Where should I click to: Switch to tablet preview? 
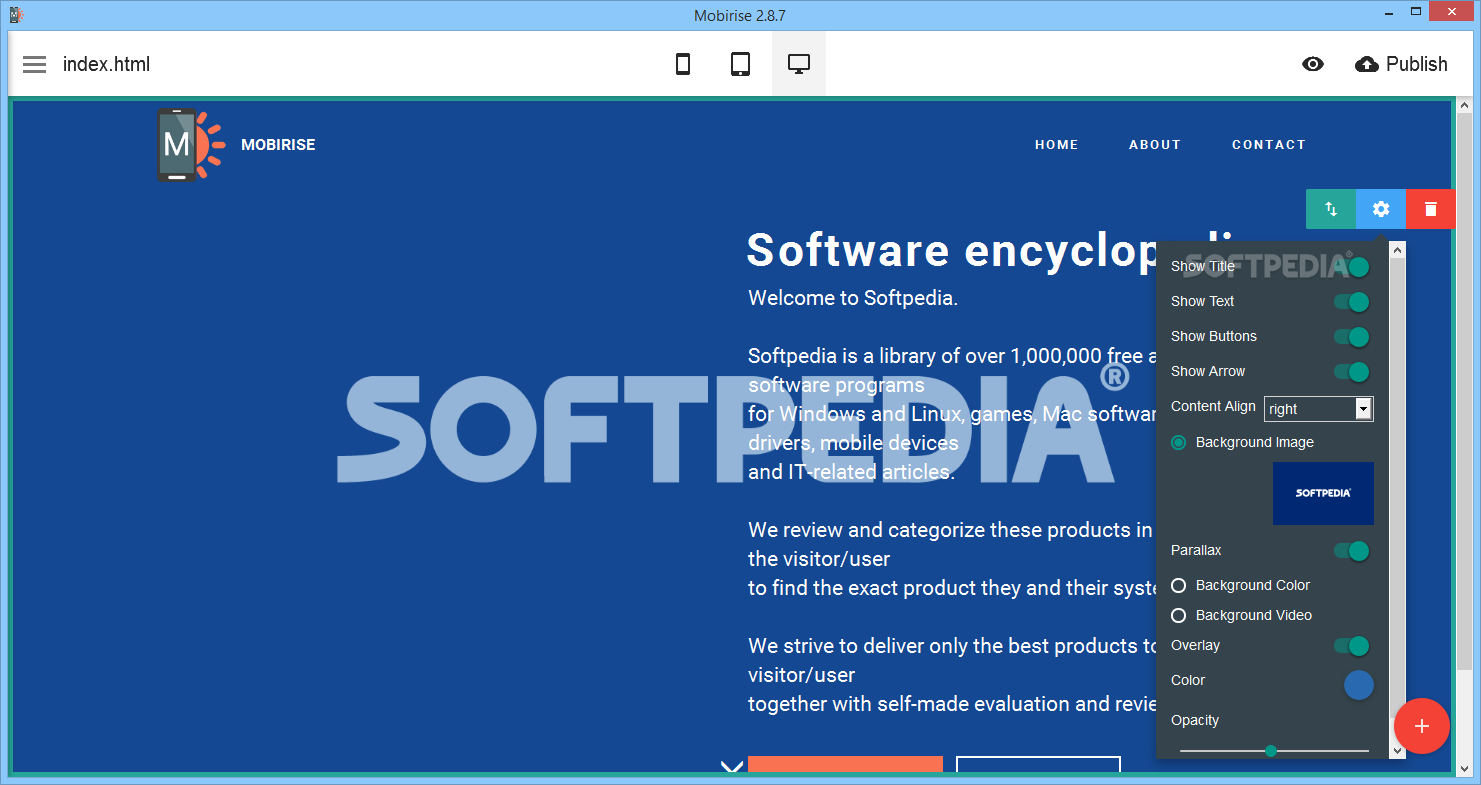[740, 64]
